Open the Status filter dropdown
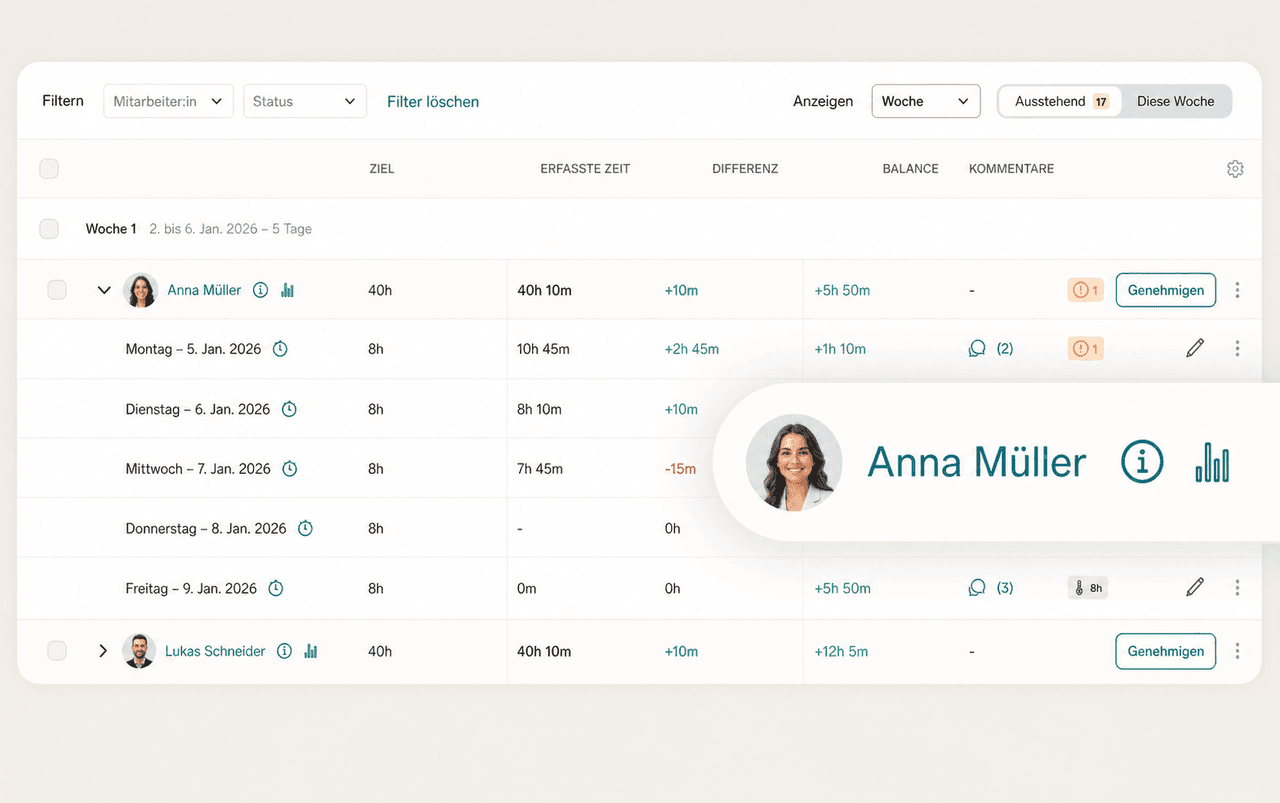1280x803 pixels. click(x=305, y=101)
